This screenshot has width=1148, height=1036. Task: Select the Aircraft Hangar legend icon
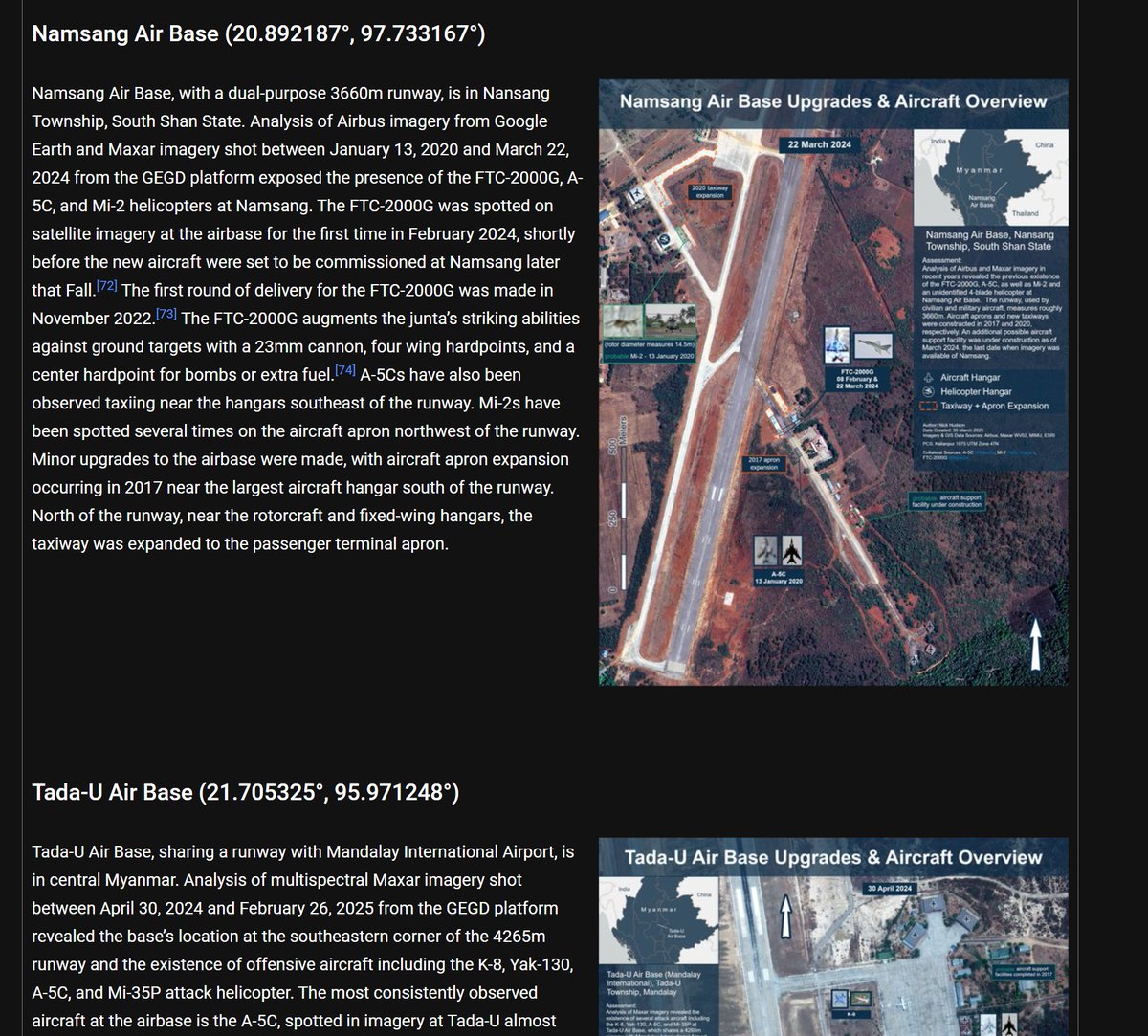click(x=928, y=378)
